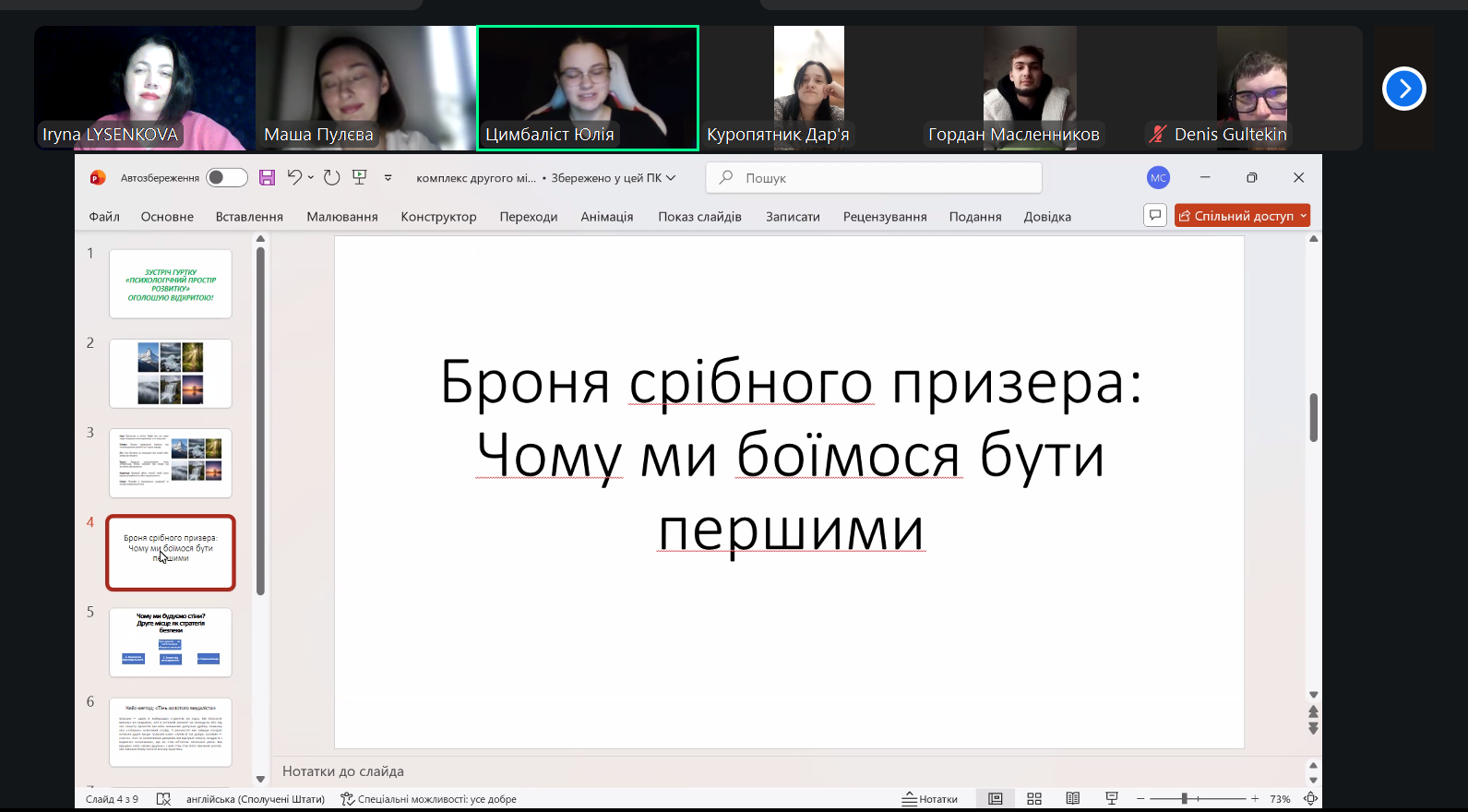Switch to Slide Sorter view
Image resolution: width=1468 pixels, height=812 pixels.
[x=1034, y=798]
